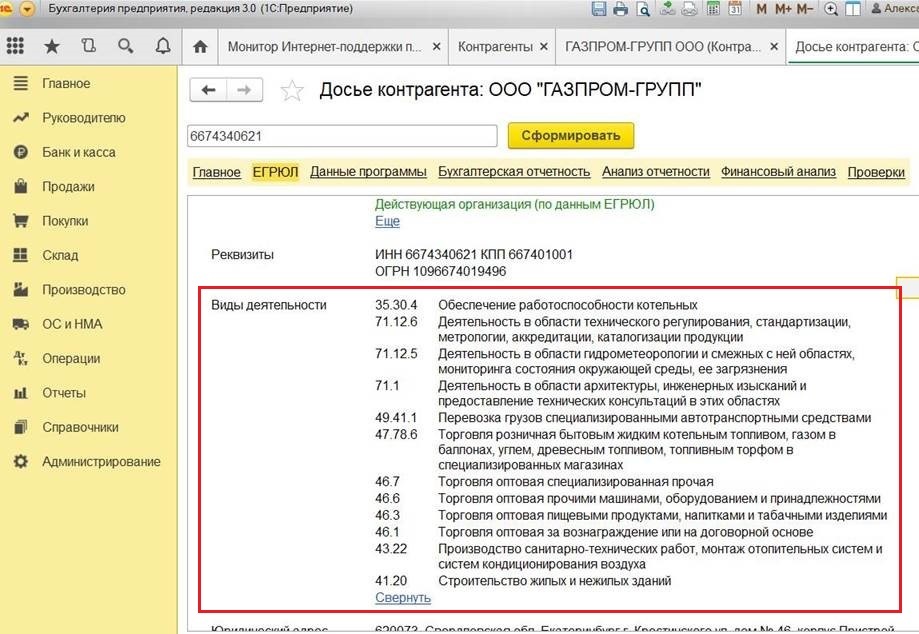Click the INN input field
919x634 pixels.
pos(342,136)
